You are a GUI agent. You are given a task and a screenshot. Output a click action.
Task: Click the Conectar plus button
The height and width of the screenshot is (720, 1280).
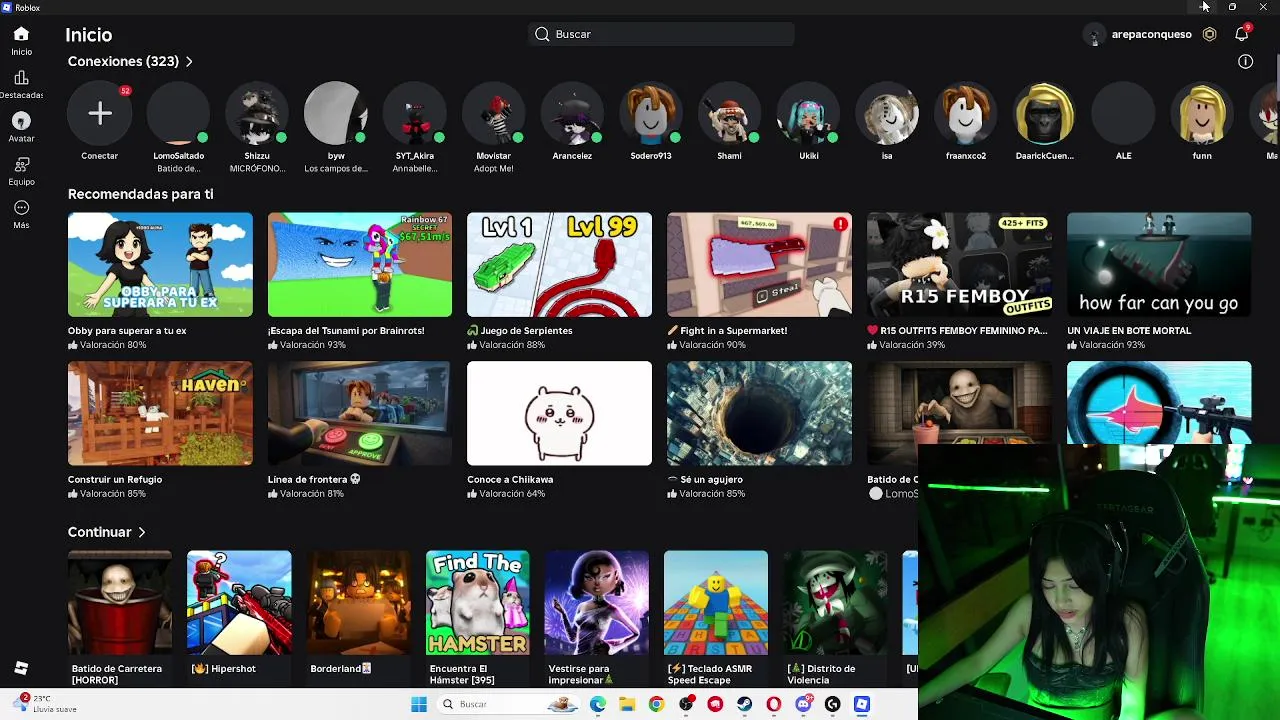(99, 113)
